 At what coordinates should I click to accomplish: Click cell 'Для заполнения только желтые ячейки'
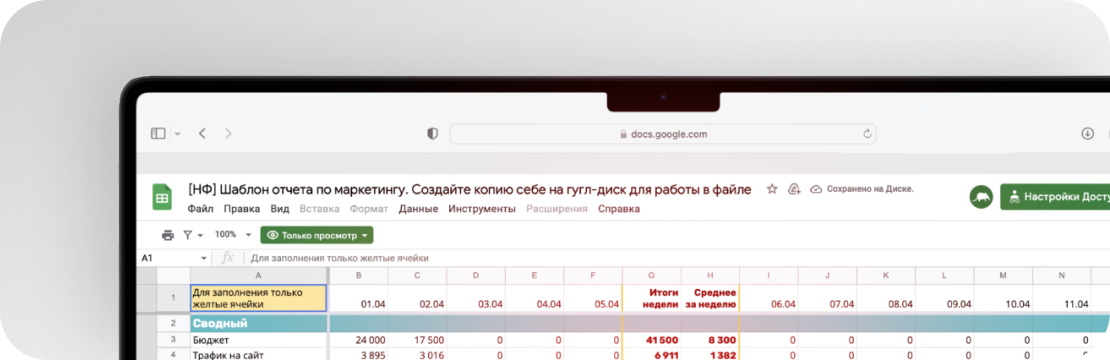pyautogui.click(x=258, y=298)
